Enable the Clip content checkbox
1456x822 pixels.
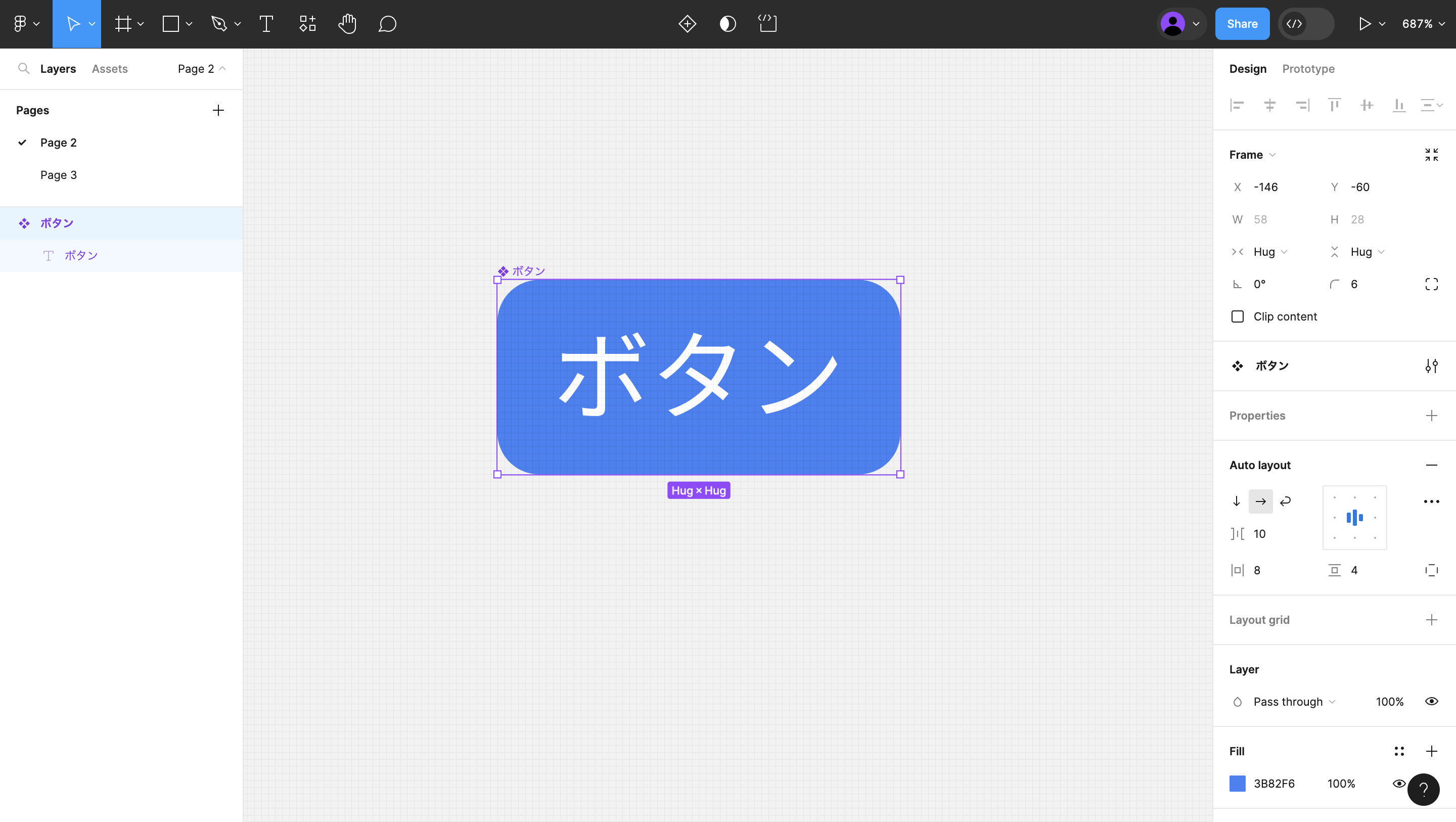click(1237, 316)
